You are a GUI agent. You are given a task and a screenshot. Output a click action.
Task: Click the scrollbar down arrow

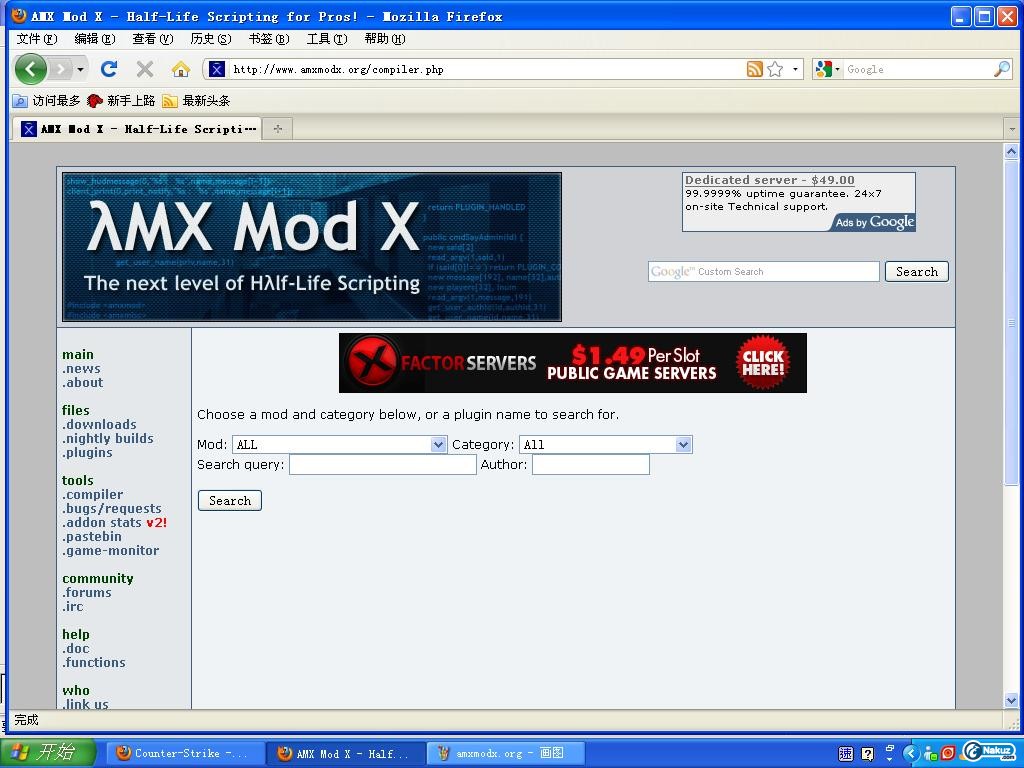(x=1011, y=701)
